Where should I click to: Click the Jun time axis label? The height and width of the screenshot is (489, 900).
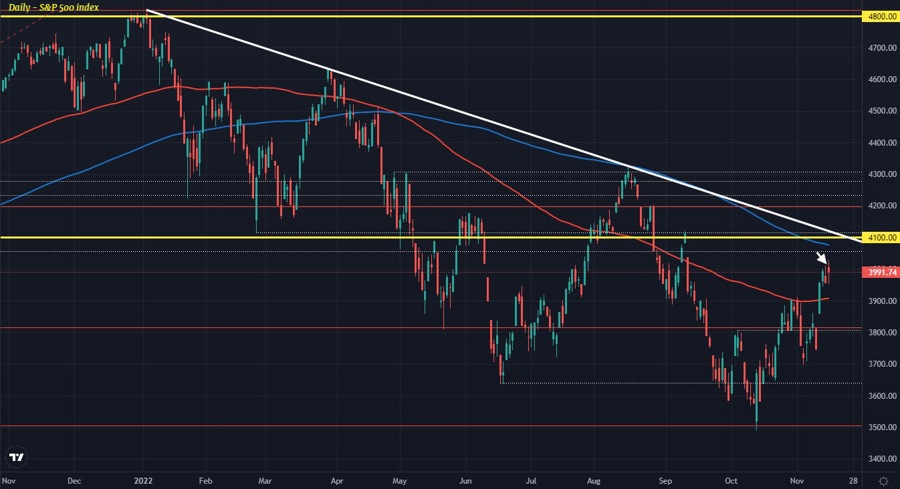pos(465,480)
